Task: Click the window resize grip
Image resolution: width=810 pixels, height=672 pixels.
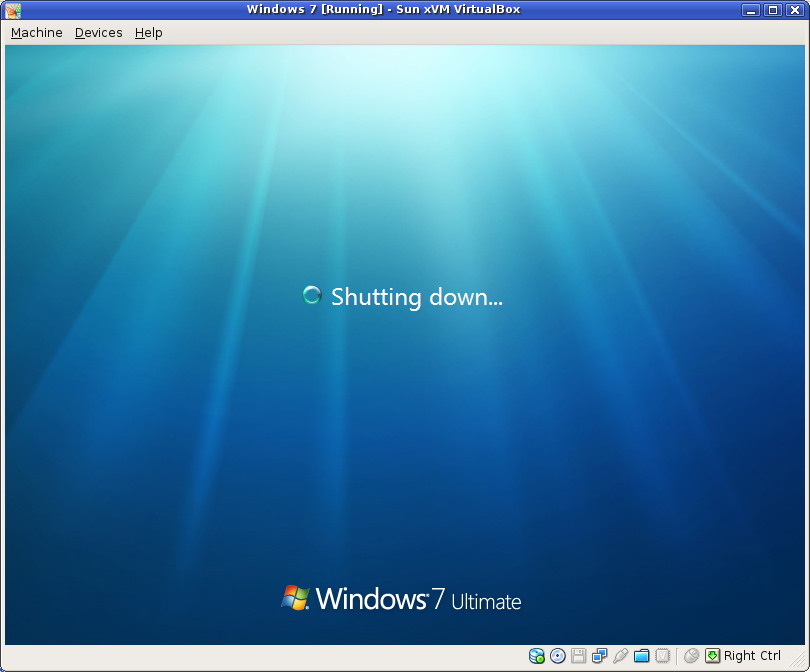Action: click(x=800, y=662)
